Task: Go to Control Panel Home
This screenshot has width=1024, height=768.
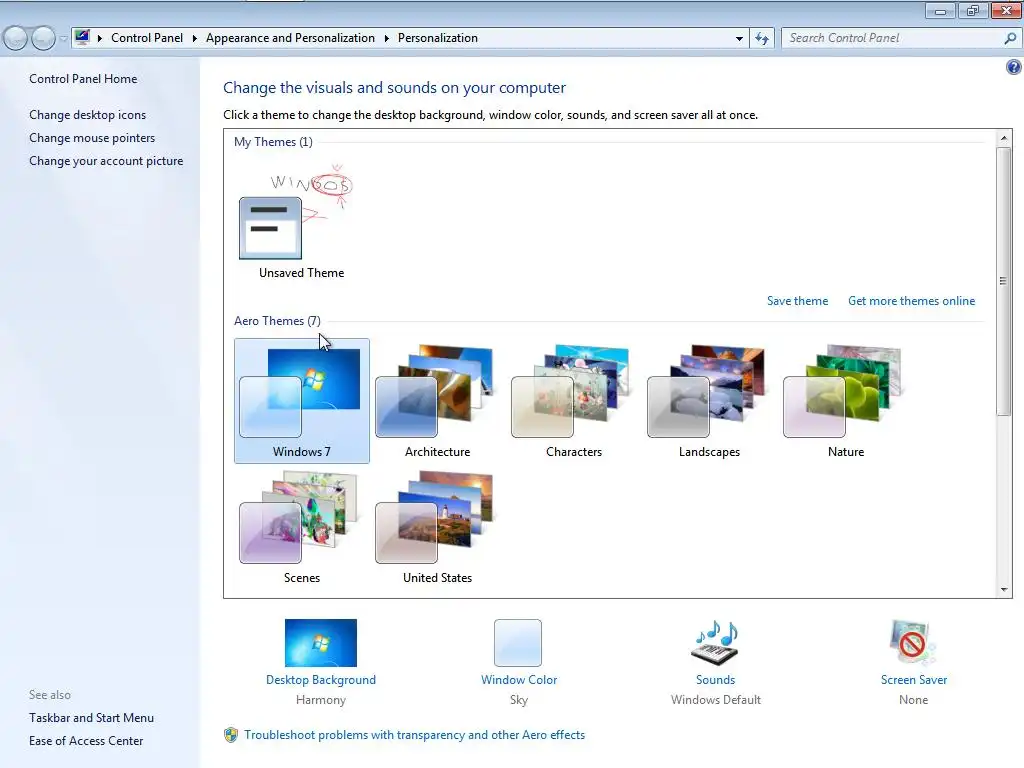Action: click(83, 79)
